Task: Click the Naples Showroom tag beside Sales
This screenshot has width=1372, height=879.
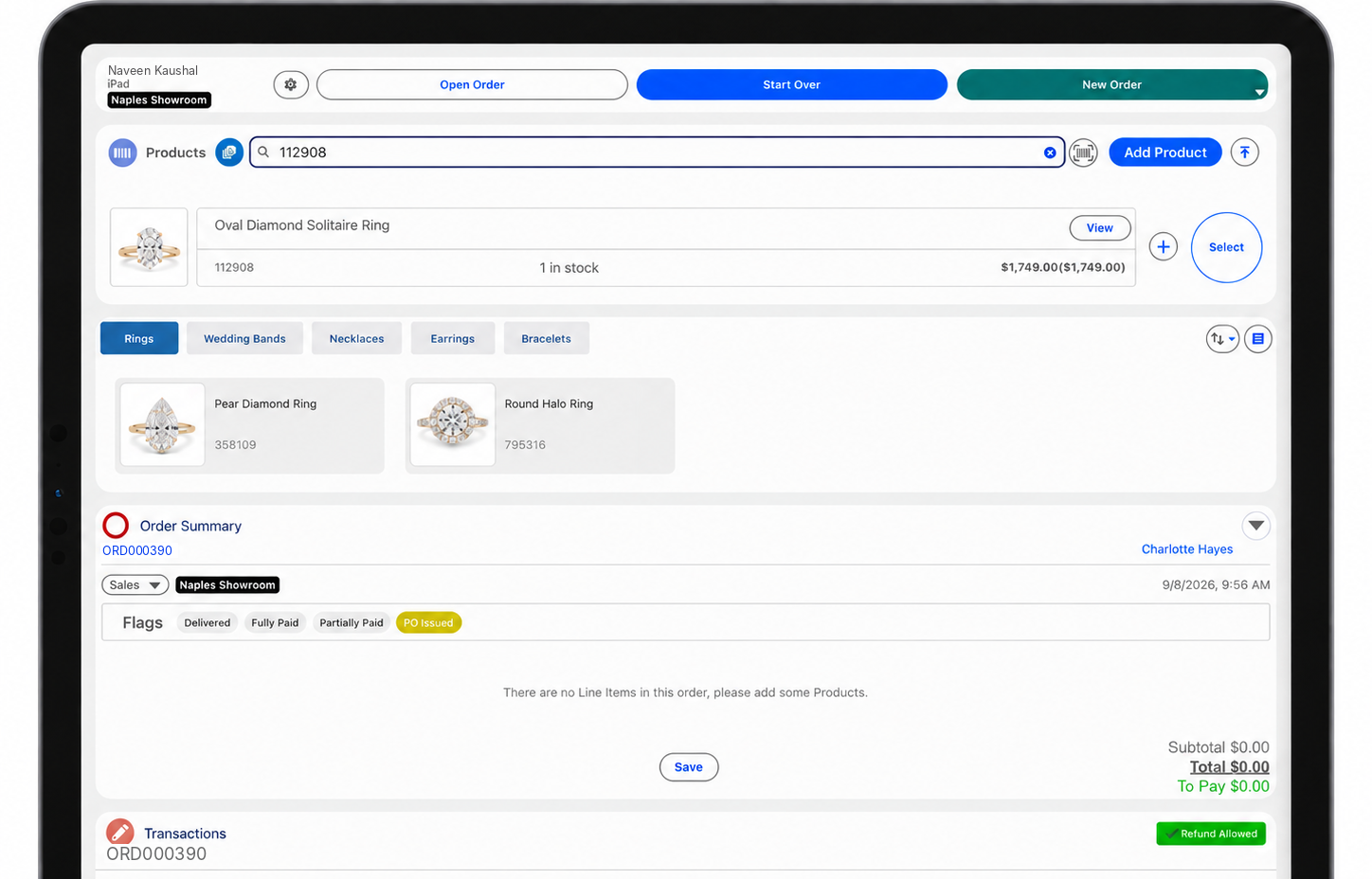Action: click(x=227, y=585)
